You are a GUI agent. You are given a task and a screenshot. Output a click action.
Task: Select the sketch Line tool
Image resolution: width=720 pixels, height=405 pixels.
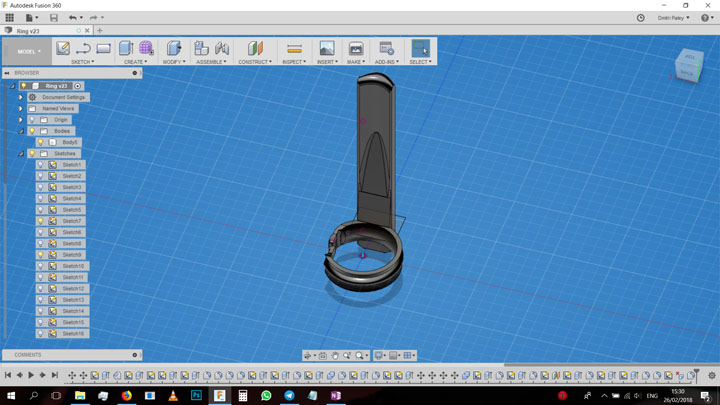click(83, 48)
